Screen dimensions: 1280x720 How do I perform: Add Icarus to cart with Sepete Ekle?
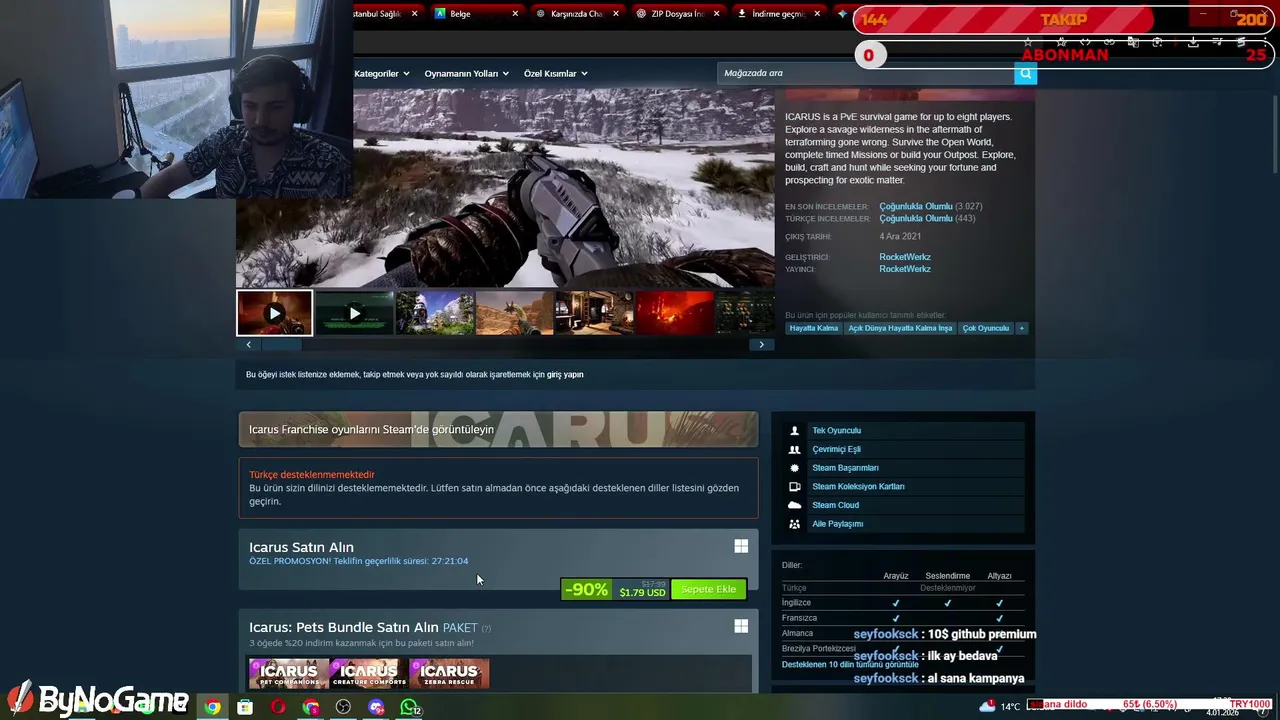[708, 589]
